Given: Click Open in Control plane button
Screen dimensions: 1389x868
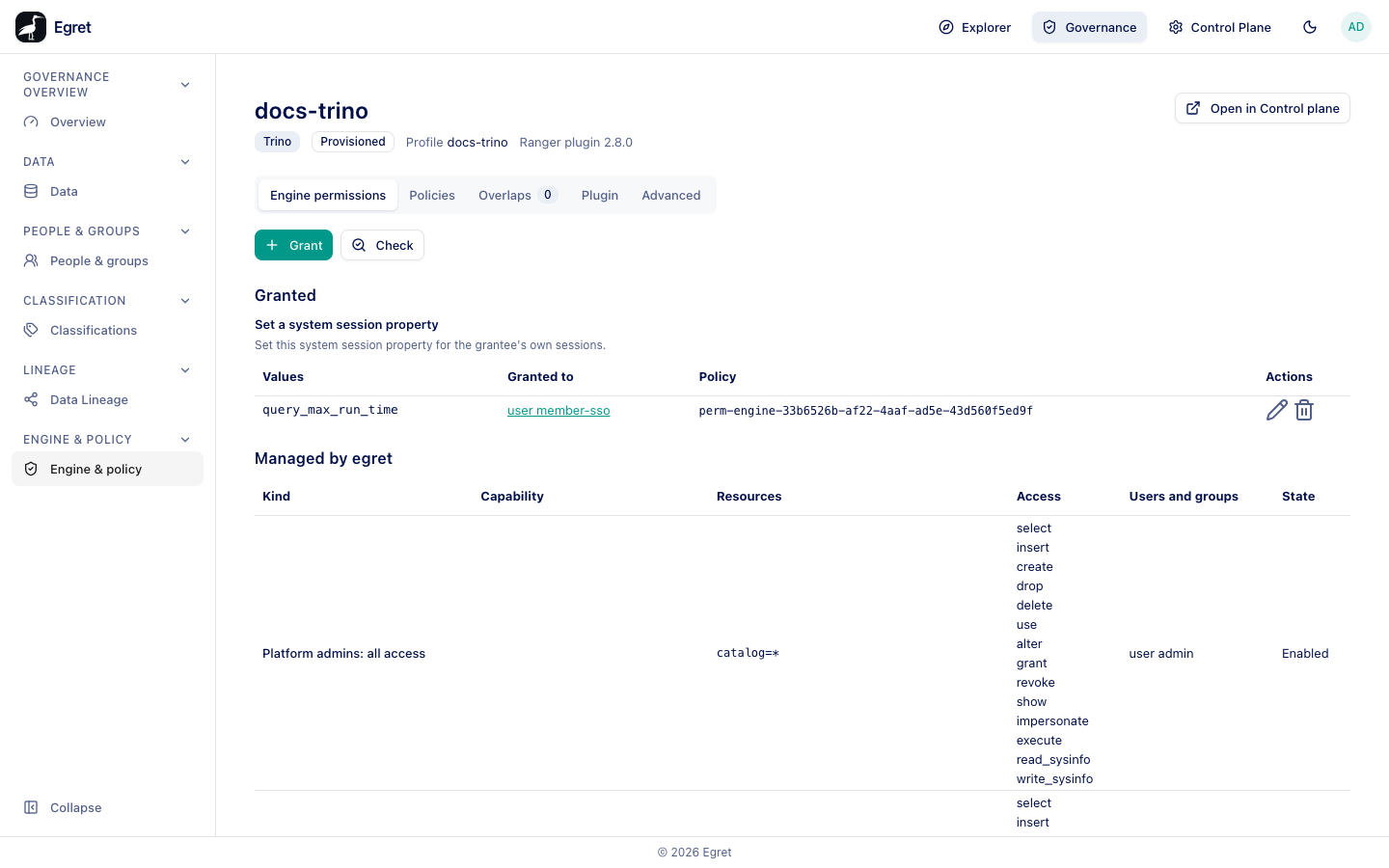Looking at the screenshot, I should (x=1262, y=108).
